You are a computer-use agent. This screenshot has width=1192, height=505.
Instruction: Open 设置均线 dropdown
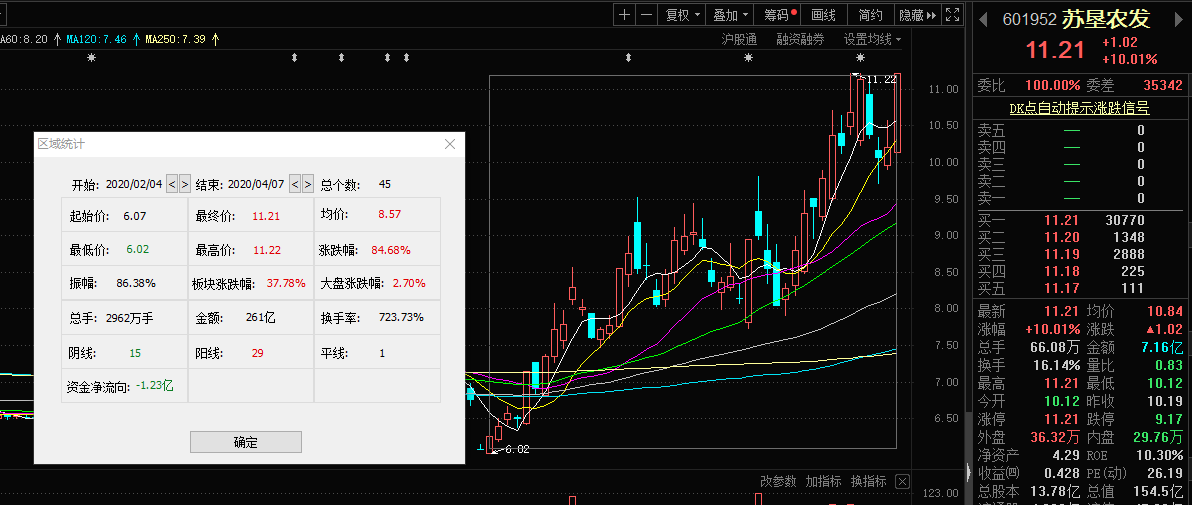[871, 39]
